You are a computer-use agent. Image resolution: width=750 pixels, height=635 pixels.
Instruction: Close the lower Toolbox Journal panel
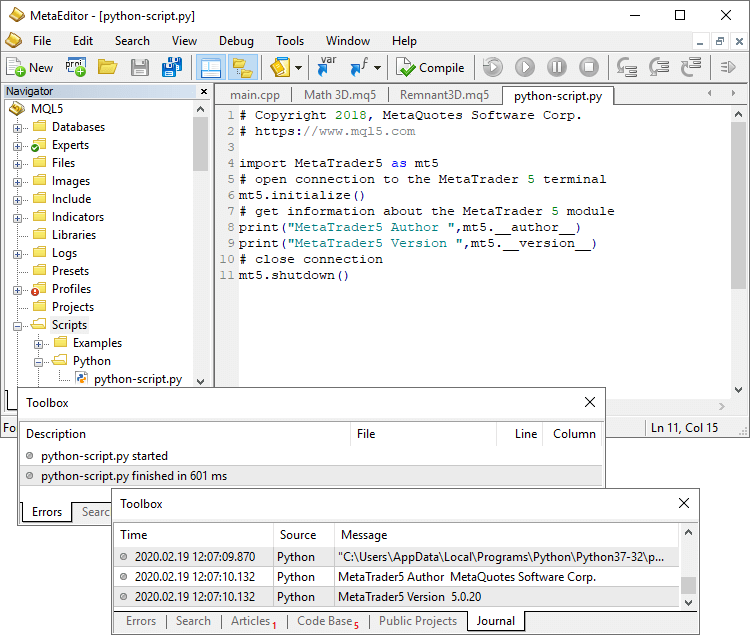pyautogui.click(x=684, y=503)
